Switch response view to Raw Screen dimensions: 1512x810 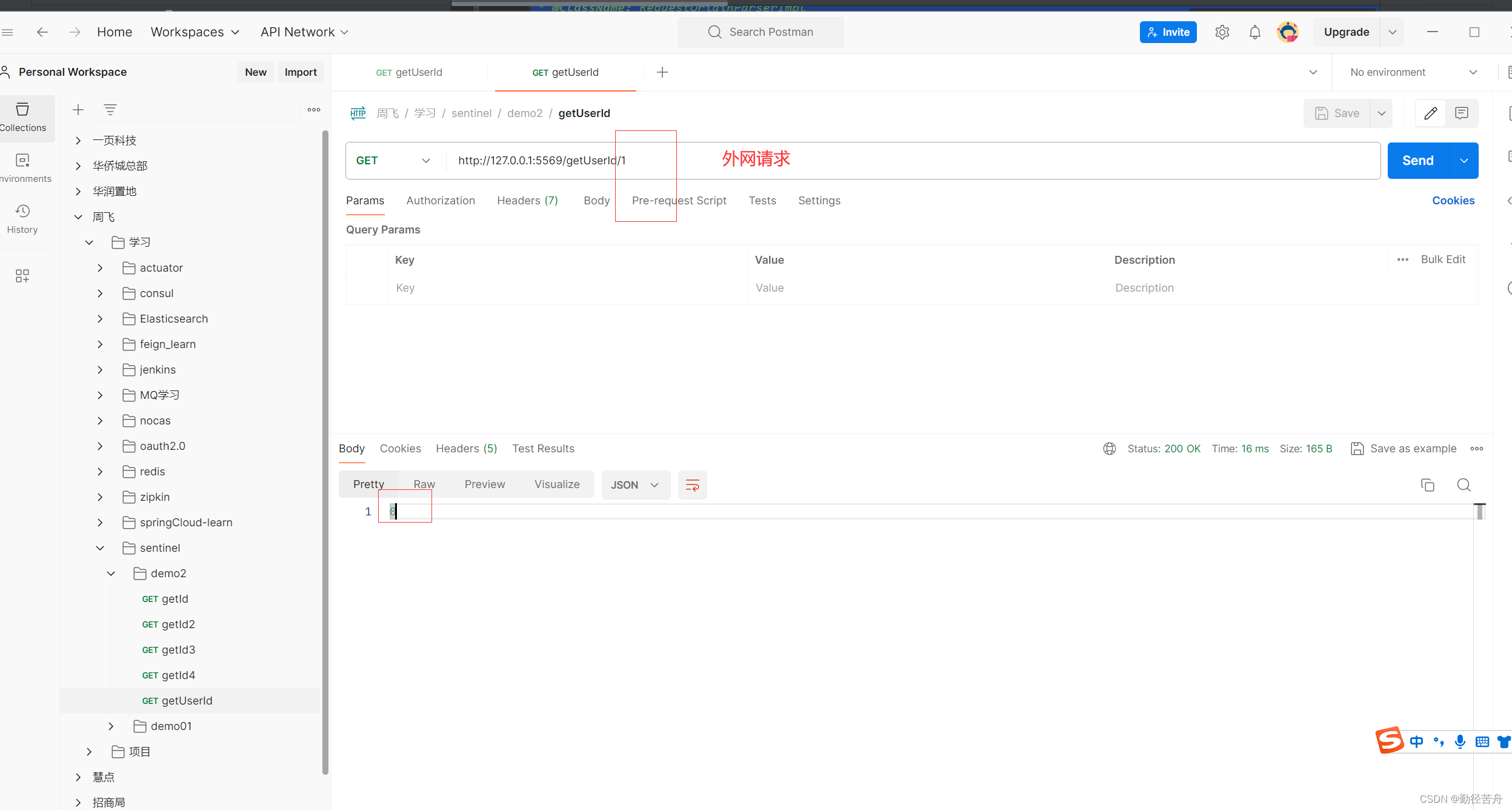[424, 484]
